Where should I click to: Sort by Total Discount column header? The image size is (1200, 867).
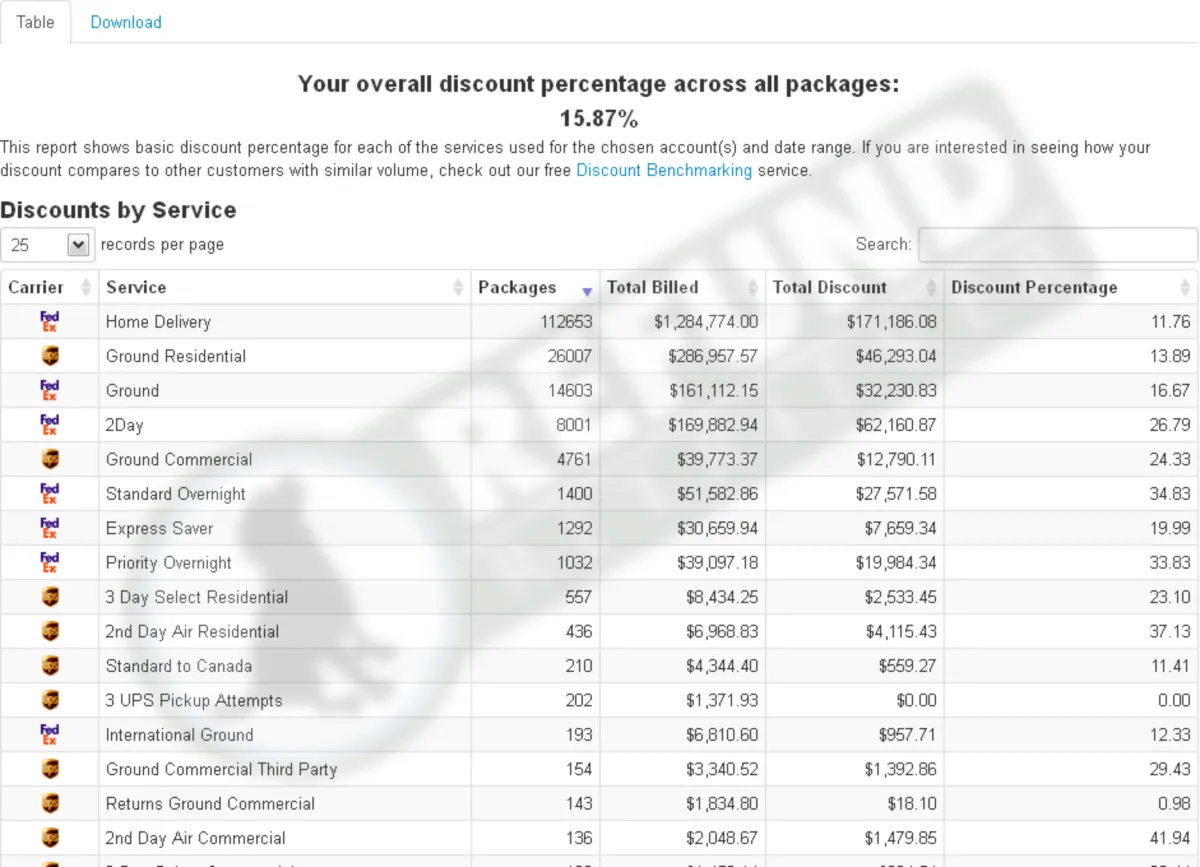coord(853,288)
